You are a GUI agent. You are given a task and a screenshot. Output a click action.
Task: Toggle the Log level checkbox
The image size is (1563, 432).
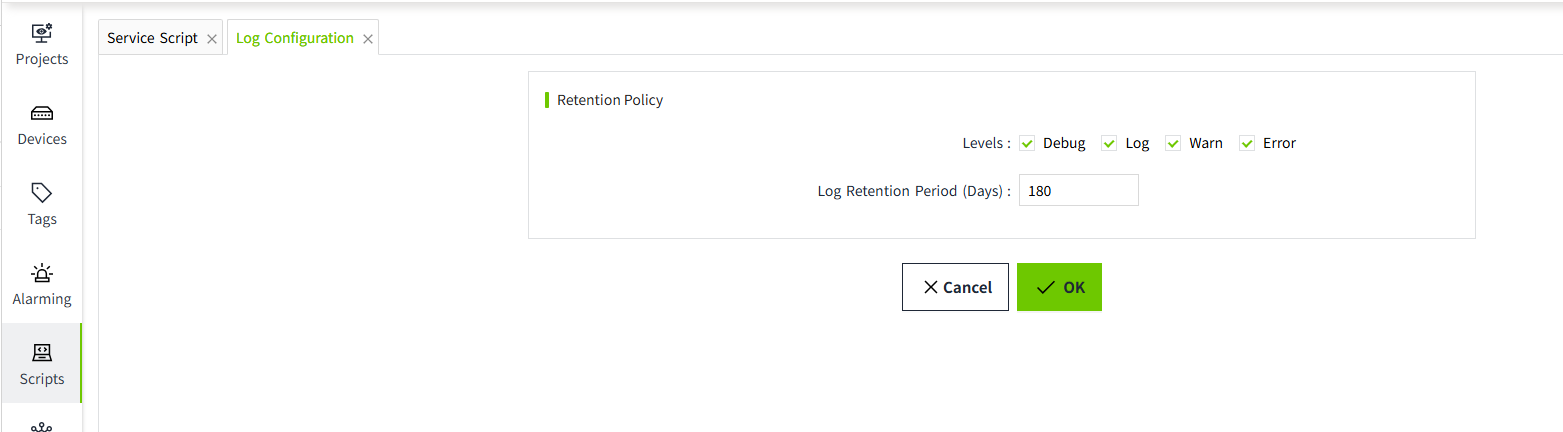click(x=1109, y=143)
